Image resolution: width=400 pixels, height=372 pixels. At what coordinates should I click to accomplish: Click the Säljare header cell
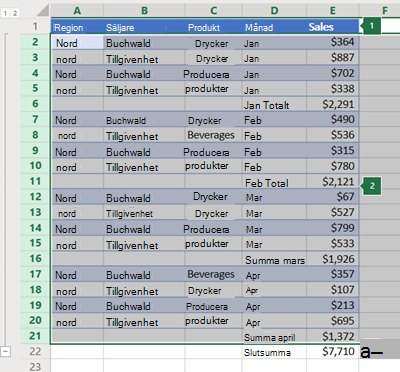click(x=144, y=27)
